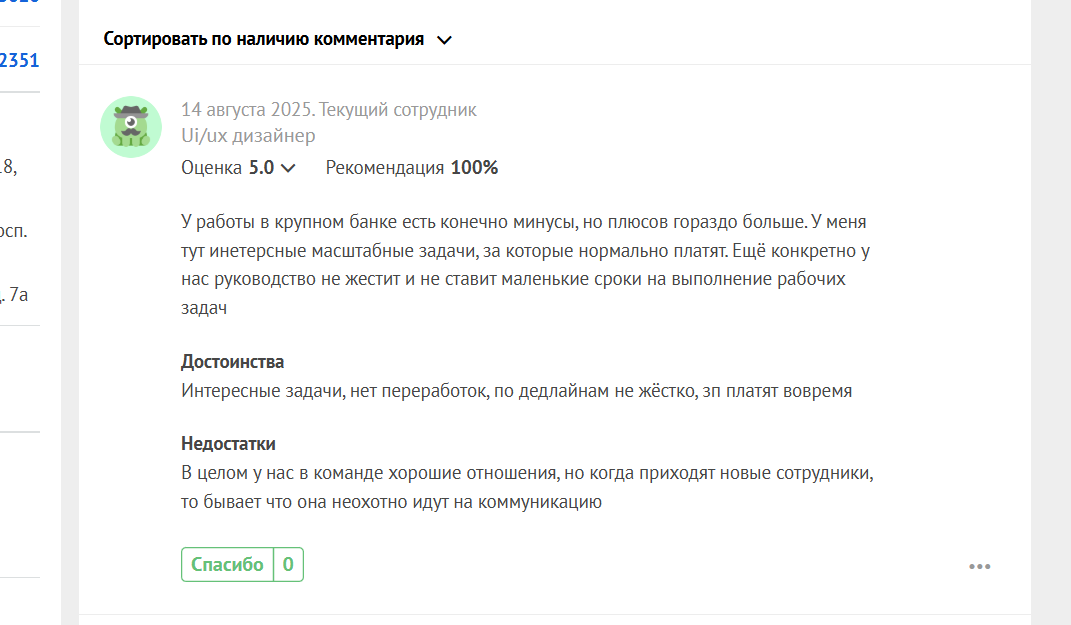Click the 'Рекомендация 100%' indicator

pos(412,167)
